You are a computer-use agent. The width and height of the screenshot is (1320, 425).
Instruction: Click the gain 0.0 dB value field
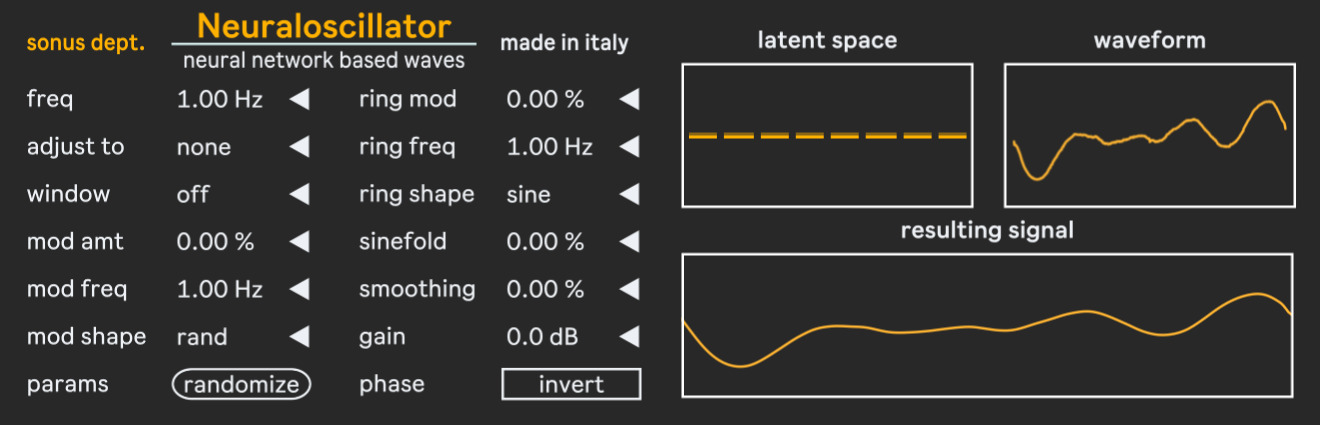(x=542, y=337)
